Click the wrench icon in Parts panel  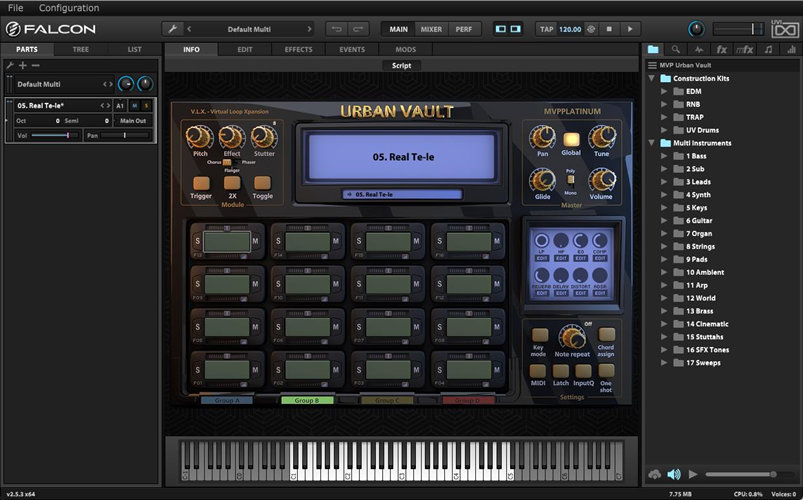pos(10,65)
